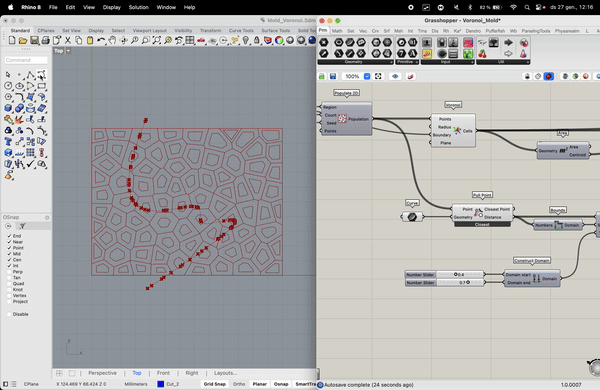This screenshot has height=390, width=600.
Task: Toggle the Int osnap checkbox
Action: 9,266
